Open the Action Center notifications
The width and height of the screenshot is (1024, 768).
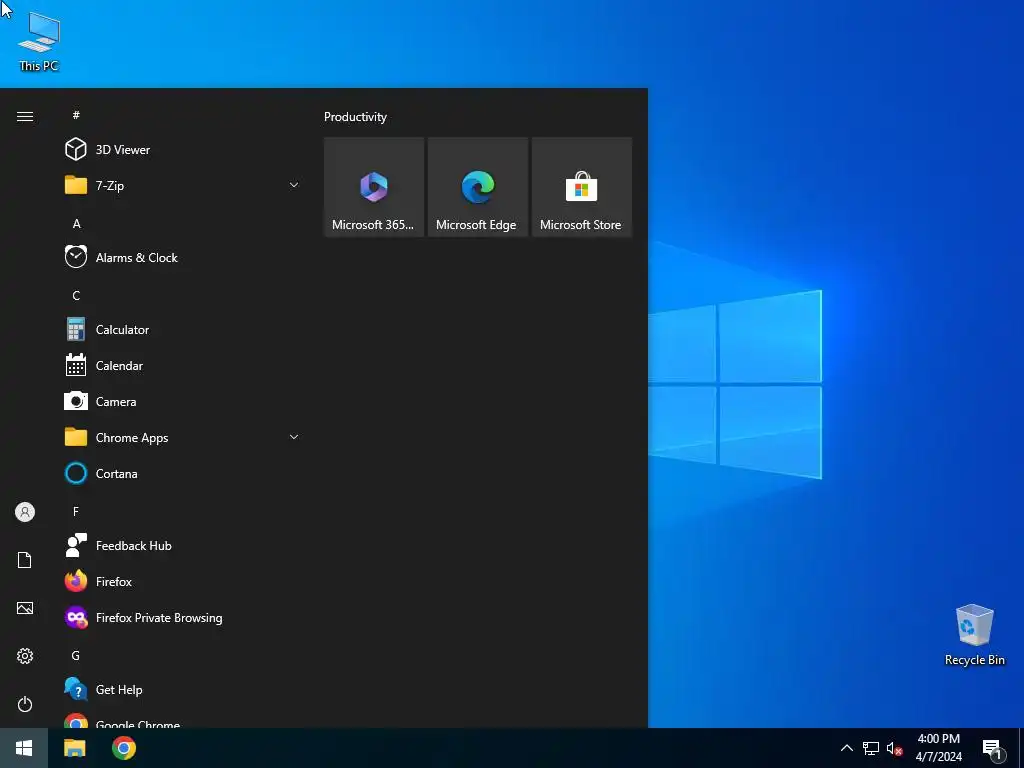(x=993, y=748)
